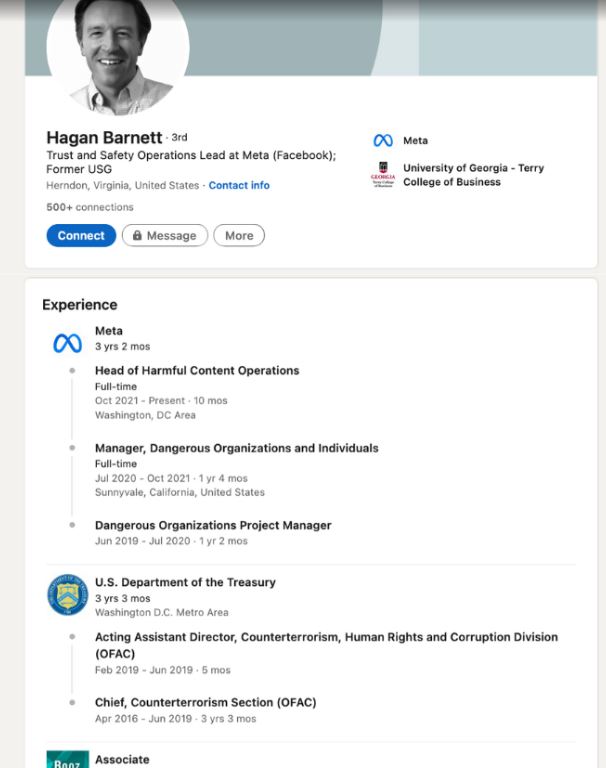Image resolution: width=606 pixels, height=768 pixels.
Task: Open the Contact info link
Action: (x=239, y=185)
